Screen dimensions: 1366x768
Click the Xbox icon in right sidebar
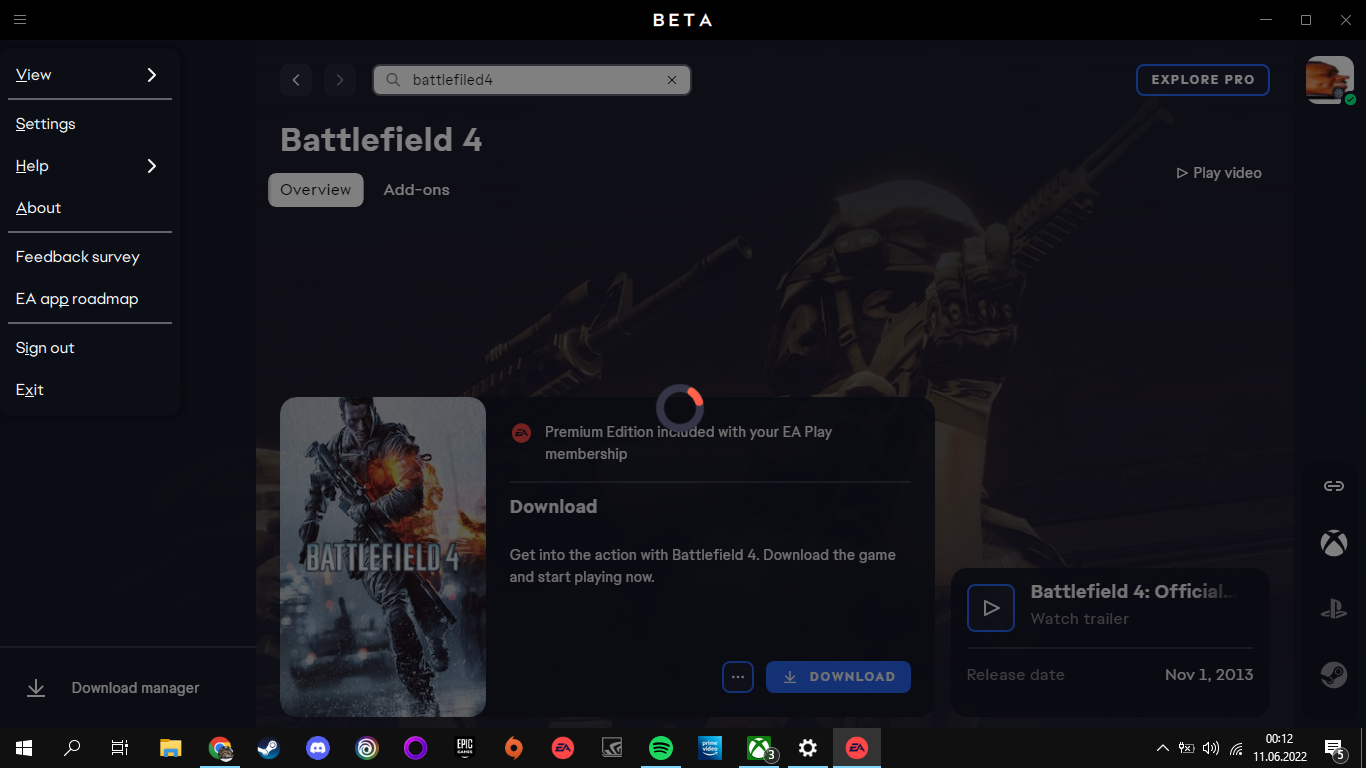(x=1334, y=543)
